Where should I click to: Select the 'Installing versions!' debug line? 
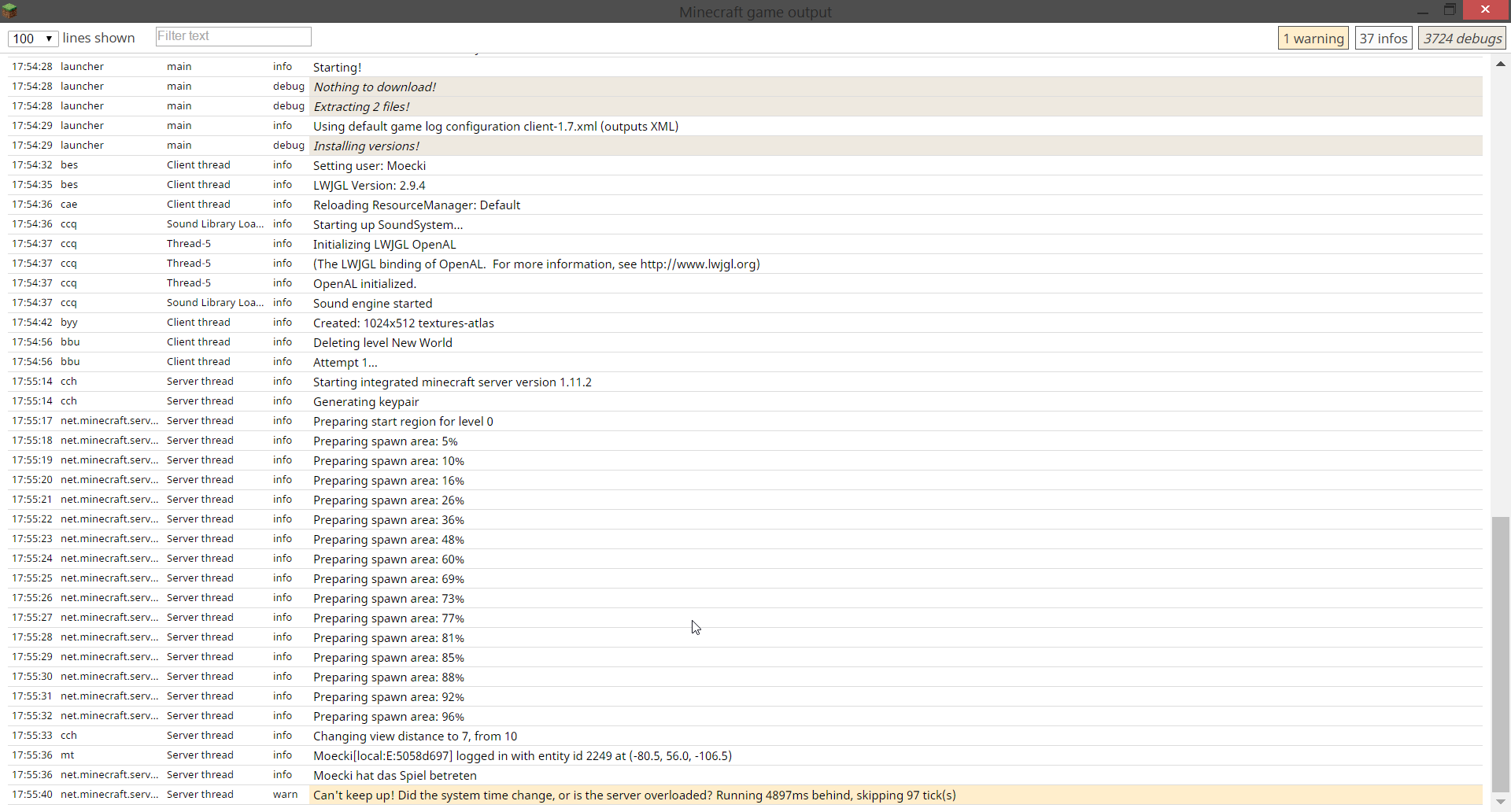click(745, 146)
